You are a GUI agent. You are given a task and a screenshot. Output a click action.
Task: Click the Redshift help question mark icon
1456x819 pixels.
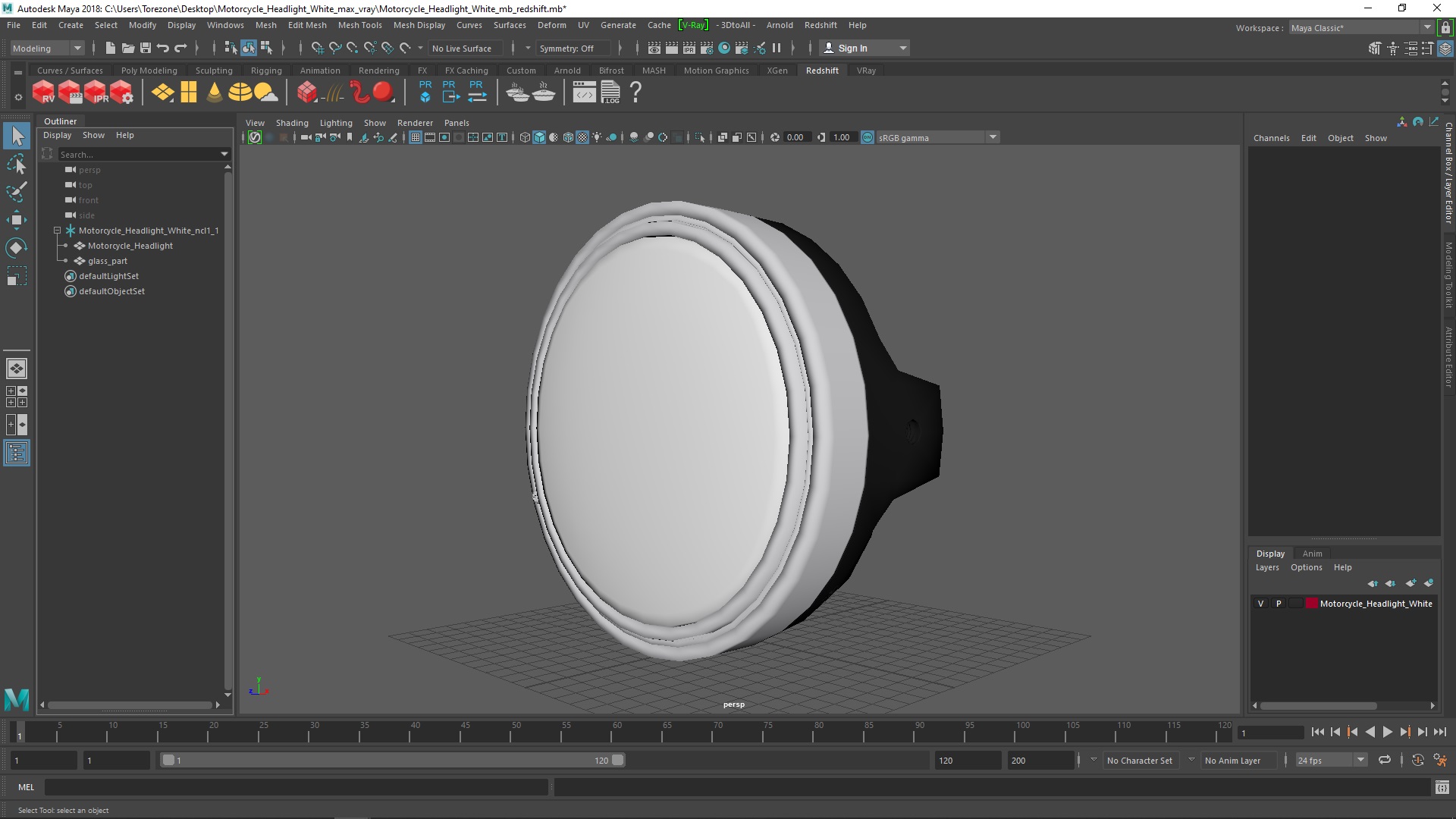coord(635,93)
